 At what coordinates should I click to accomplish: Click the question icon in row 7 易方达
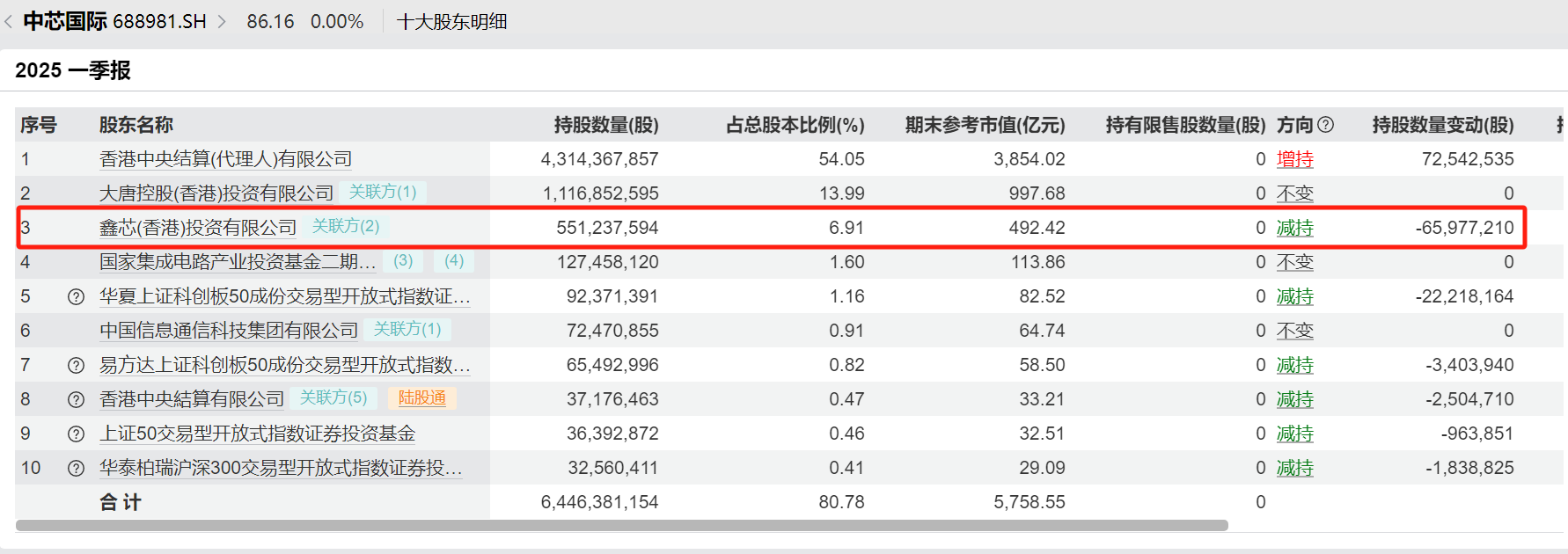click(x=77, y=366)
